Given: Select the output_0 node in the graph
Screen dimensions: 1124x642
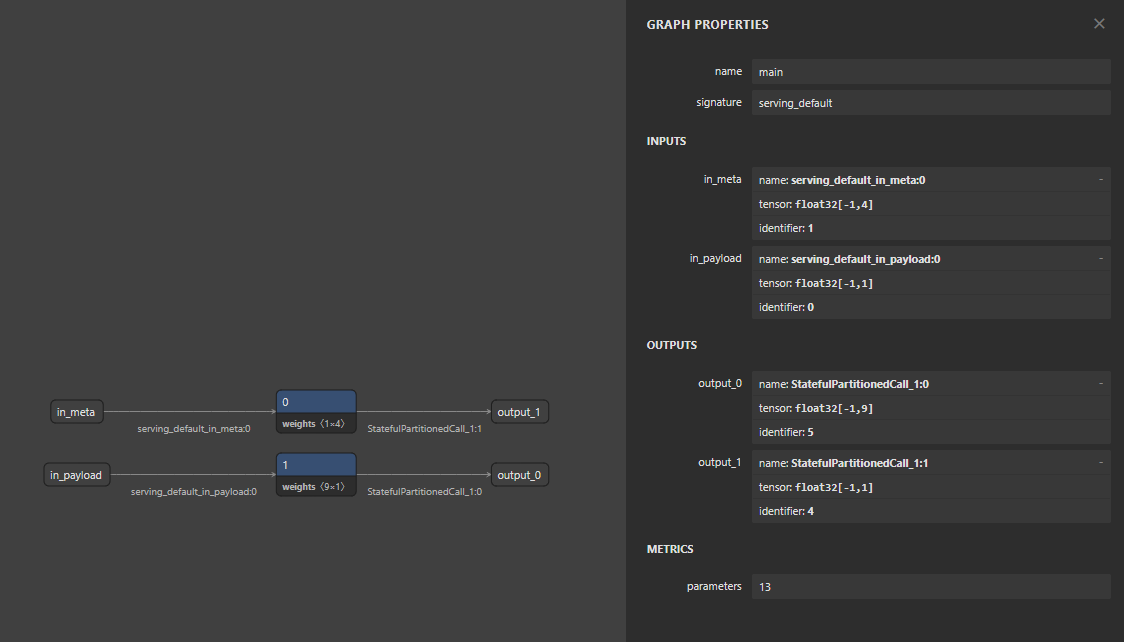Looking at the screenshot, I should coord(519,475).
